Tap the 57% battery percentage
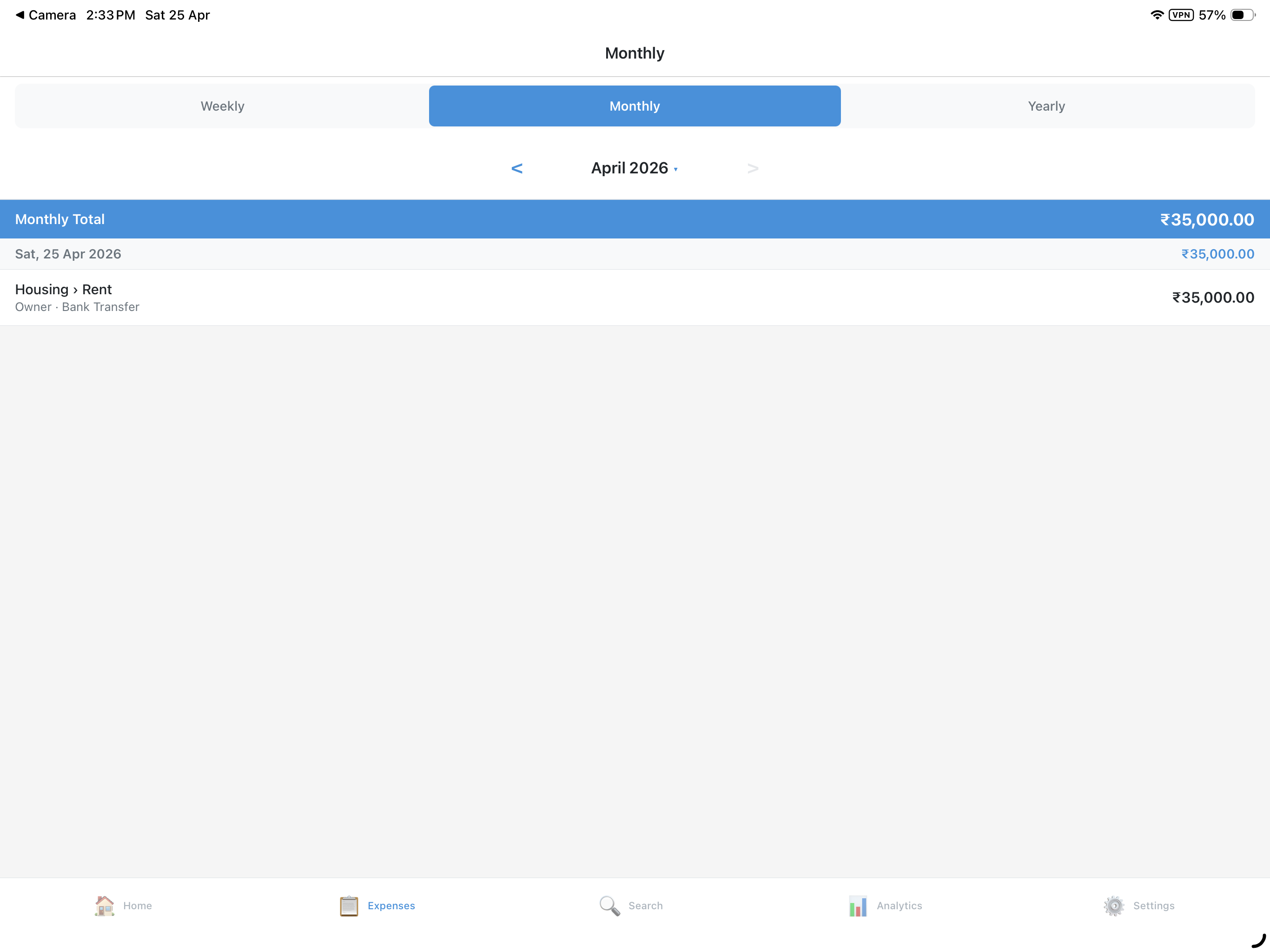This screenshot has height=952, width=1270. 1211,15
